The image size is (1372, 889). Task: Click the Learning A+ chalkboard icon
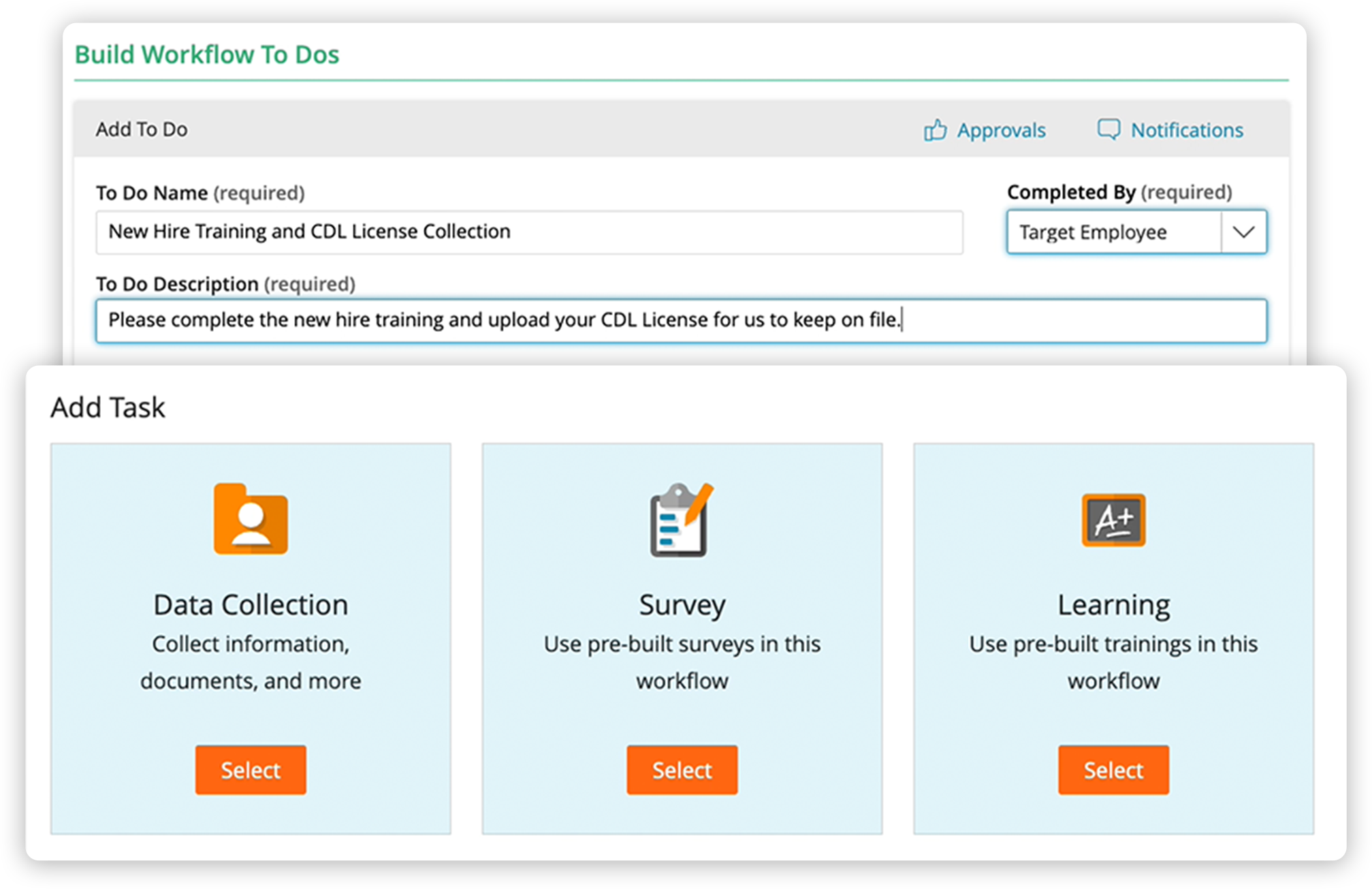point(1113,520)
